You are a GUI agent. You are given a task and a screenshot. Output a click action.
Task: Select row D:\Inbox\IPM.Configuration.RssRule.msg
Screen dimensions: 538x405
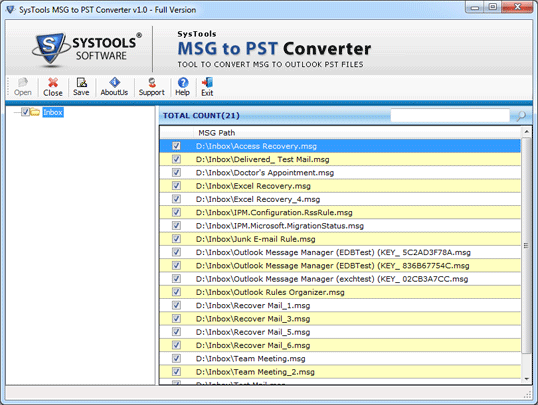pos(340,212)
